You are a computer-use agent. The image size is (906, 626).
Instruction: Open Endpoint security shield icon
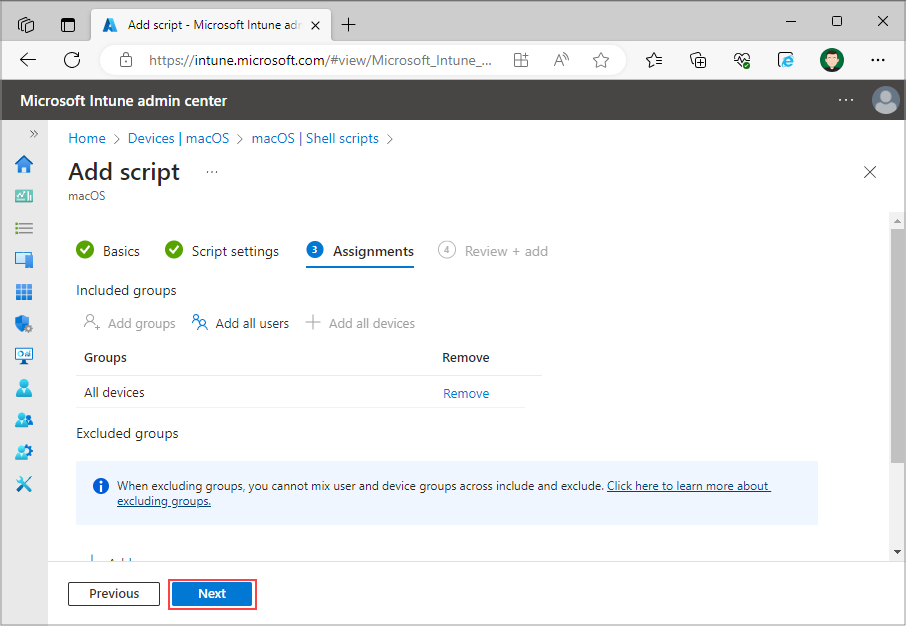24,324
